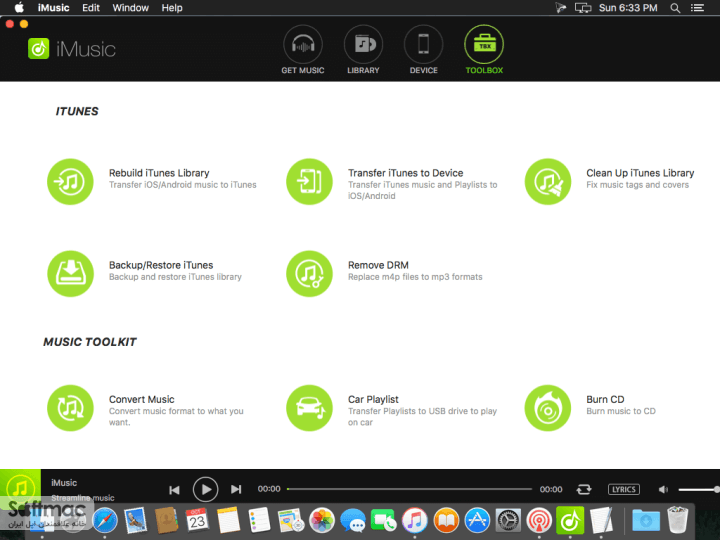Skip to the previous track
Screen dimensions: 720x540
pyautogui.click(x=174, y=490)
